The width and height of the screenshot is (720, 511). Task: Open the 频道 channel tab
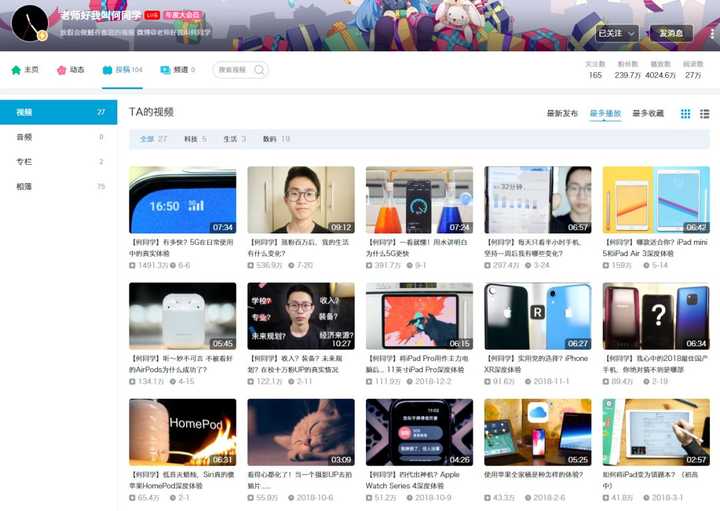pos(177,70)
